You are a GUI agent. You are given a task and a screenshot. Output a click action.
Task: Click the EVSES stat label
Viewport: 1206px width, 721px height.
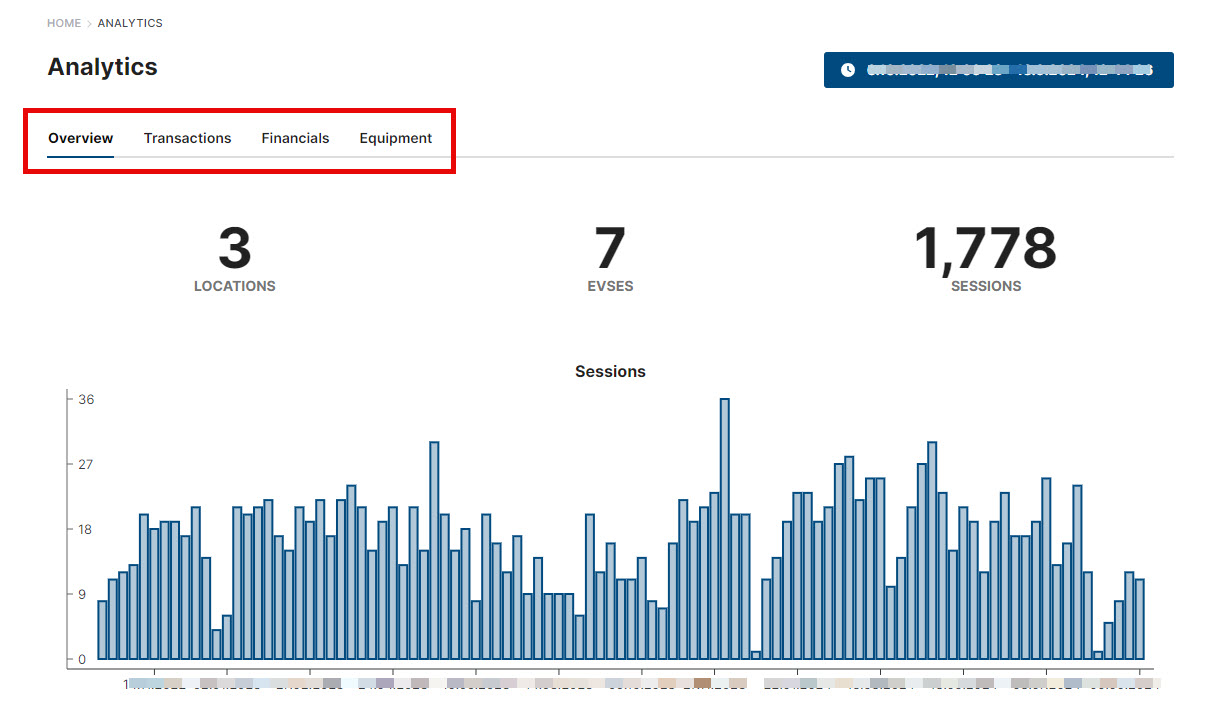point(610,286)
